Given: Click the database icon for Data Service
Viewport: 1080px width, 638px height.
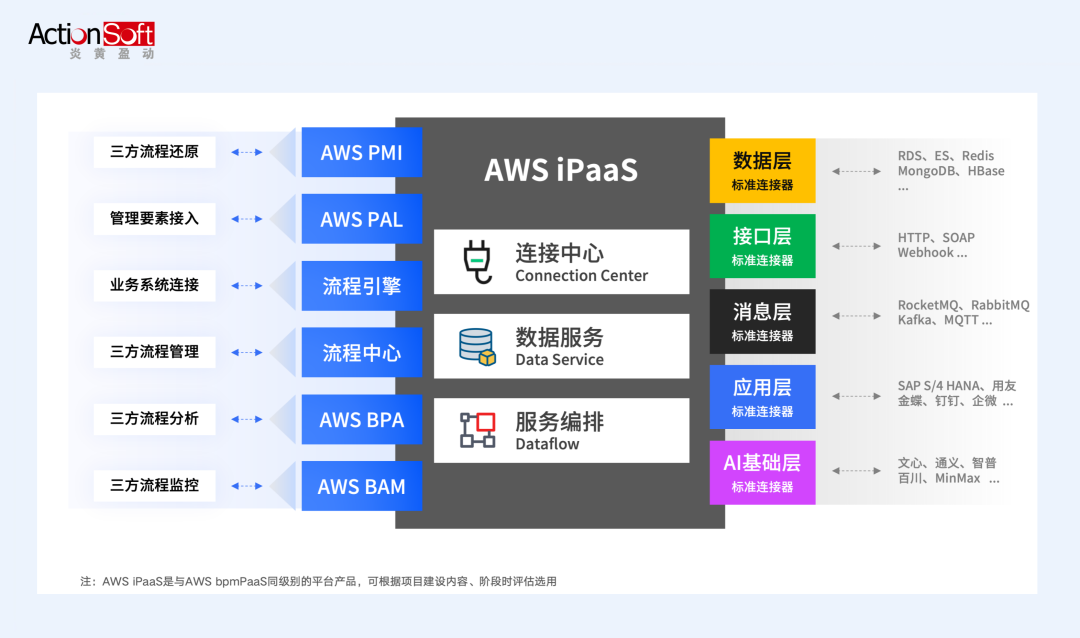Looking at the screenshot, I should pyautogui.click(x=476, y=346).
